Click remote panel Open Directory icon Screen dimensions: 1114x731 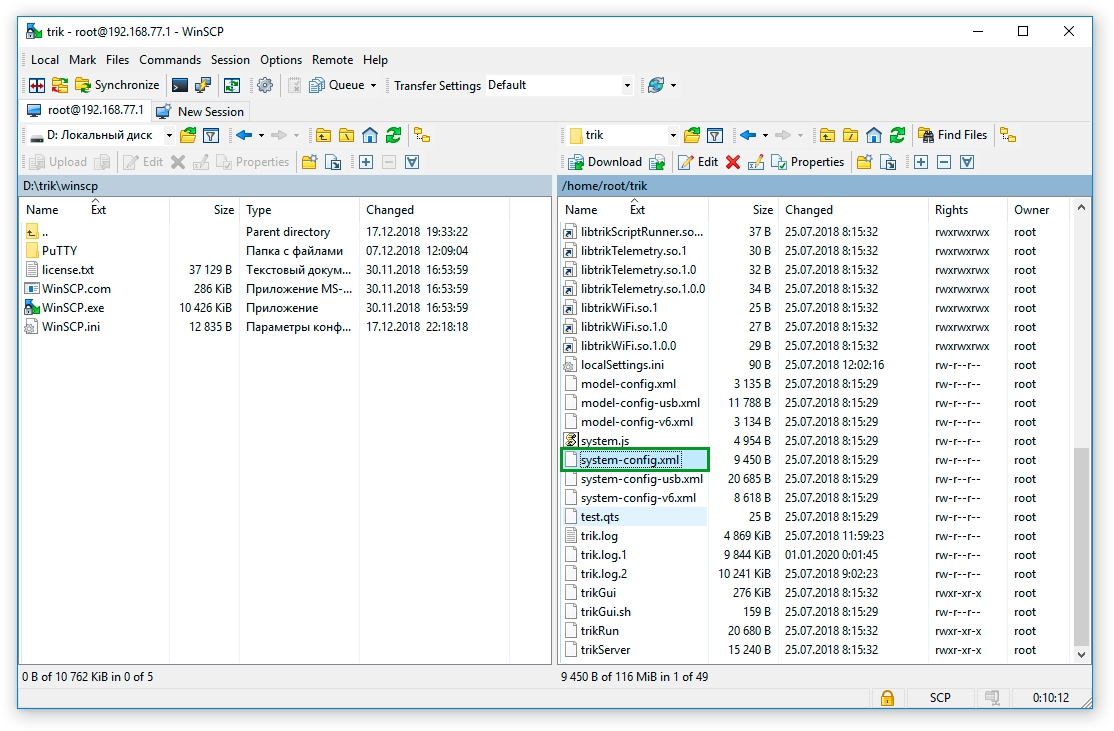point(692,135)
